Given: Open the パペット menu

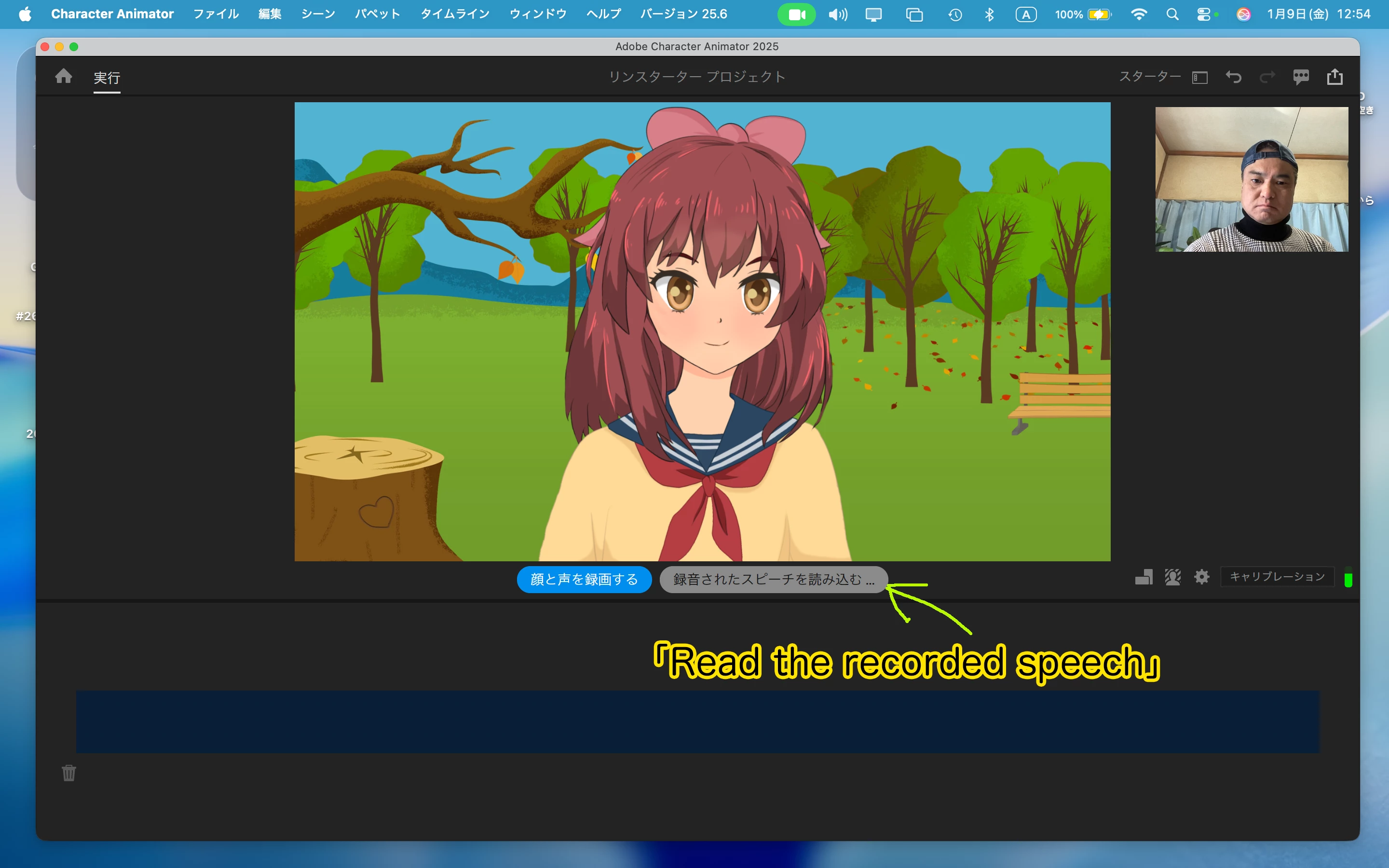Looking at the screenshot, I should (x=377, y=14).
